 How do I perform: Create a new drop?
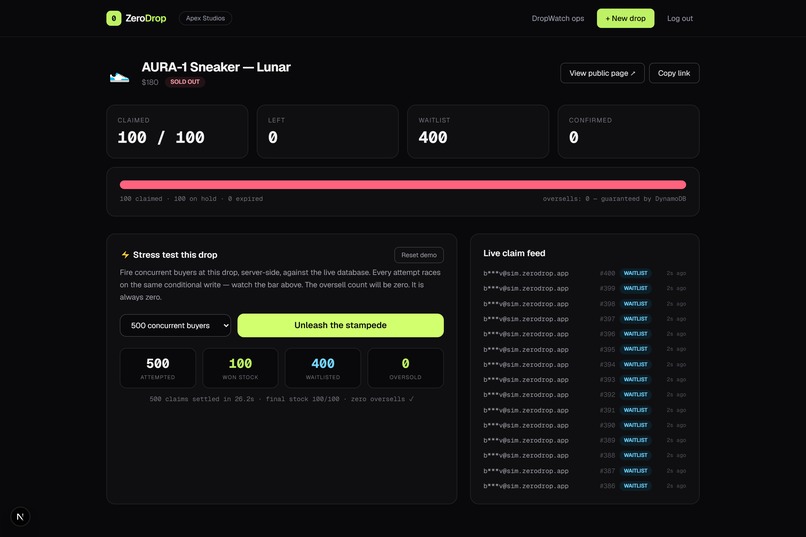(x=625, y=18)
